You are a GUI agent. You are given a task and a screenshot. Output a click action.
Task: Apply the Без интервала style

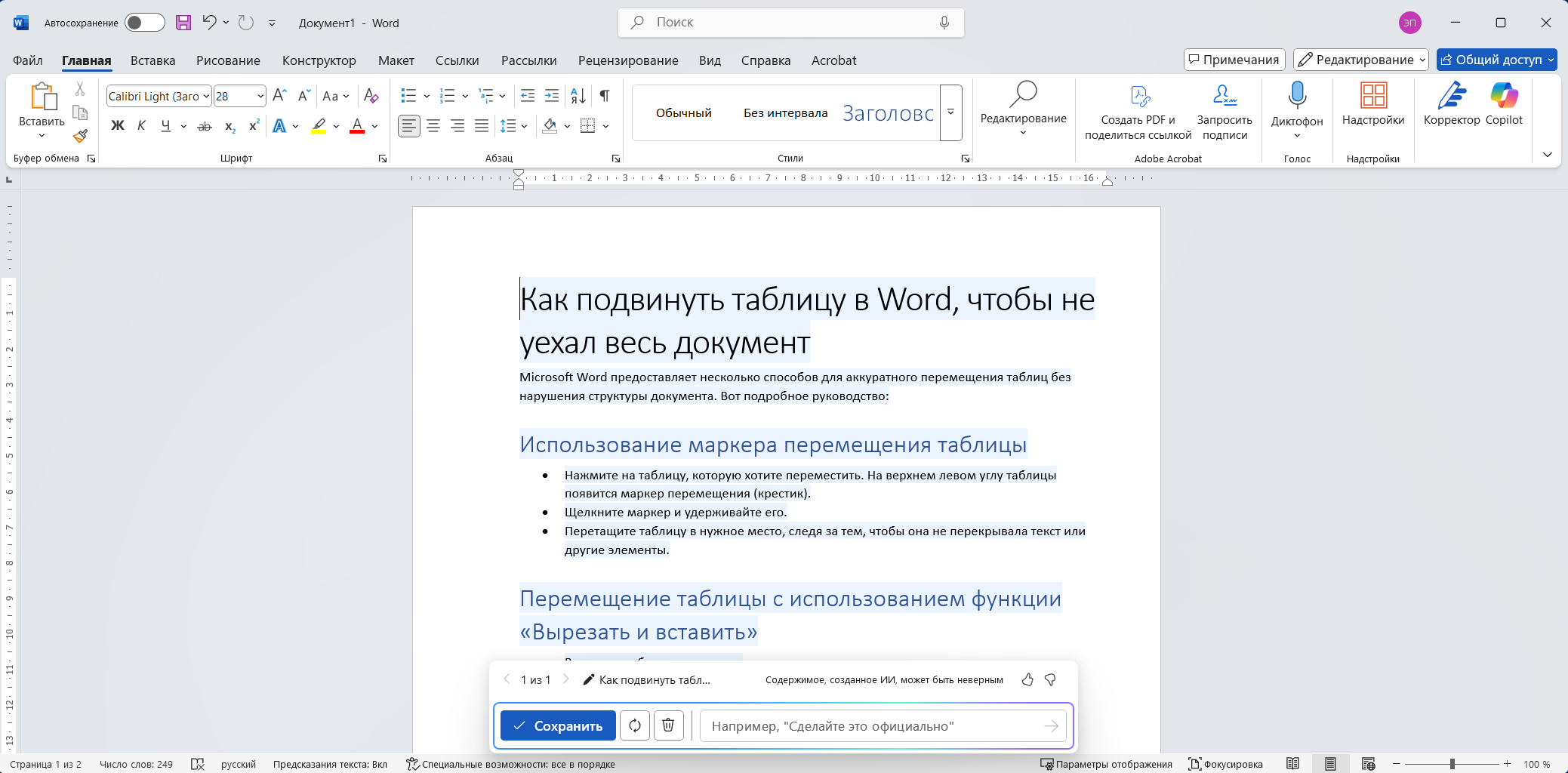click(x=785, y=112)
